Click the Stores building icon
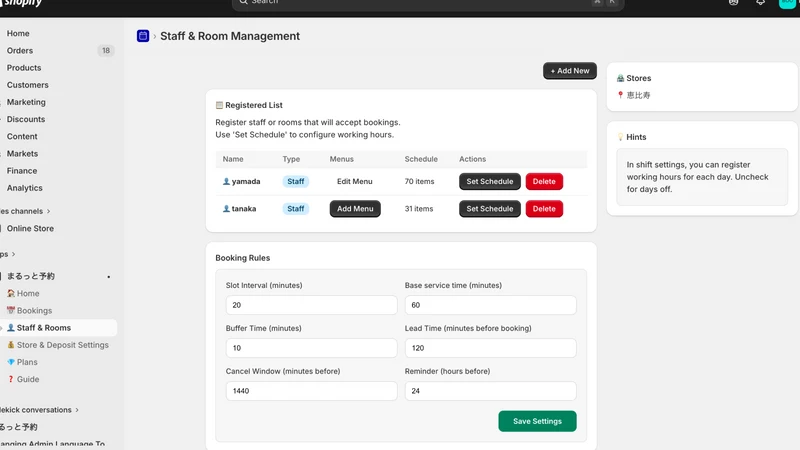 tap(620, 78)
